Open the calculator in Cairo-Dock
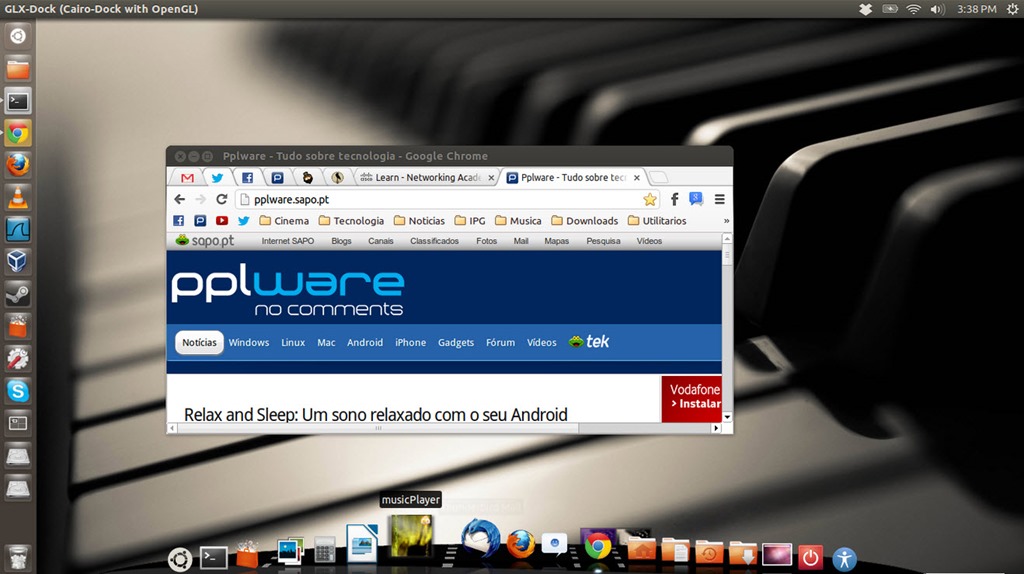Screen dimensions: 1024x574 coord(324,550)
